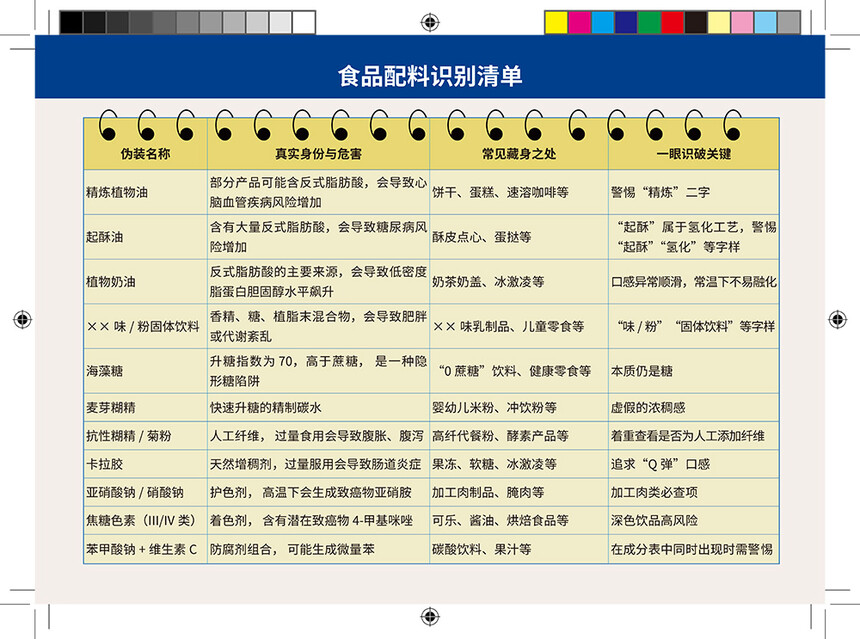Select the 麦芽糊精 name cell
This screenshot has width=860, height=639.
click(145, 408)
